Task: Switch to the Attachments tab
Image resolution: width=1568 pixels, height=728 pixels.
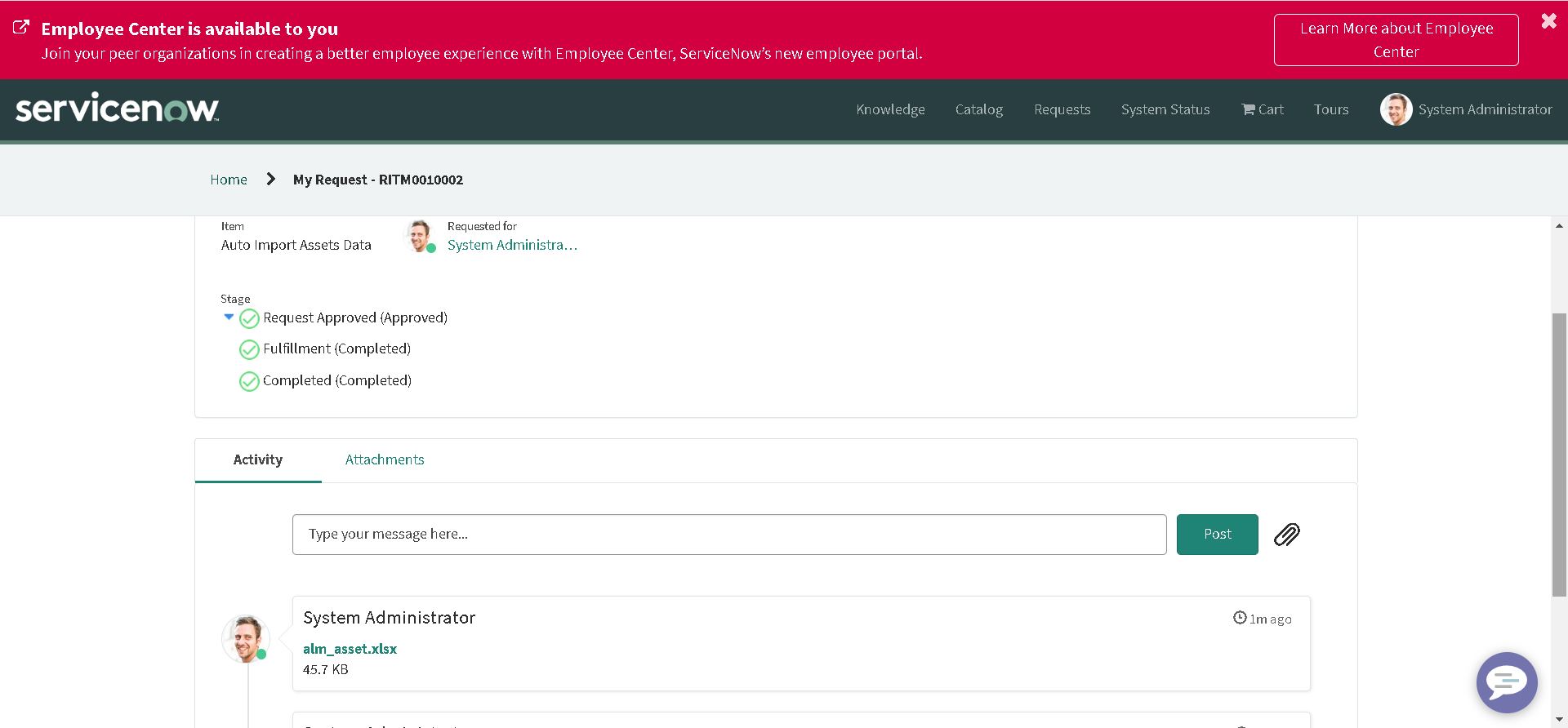Action: (385, 460)
